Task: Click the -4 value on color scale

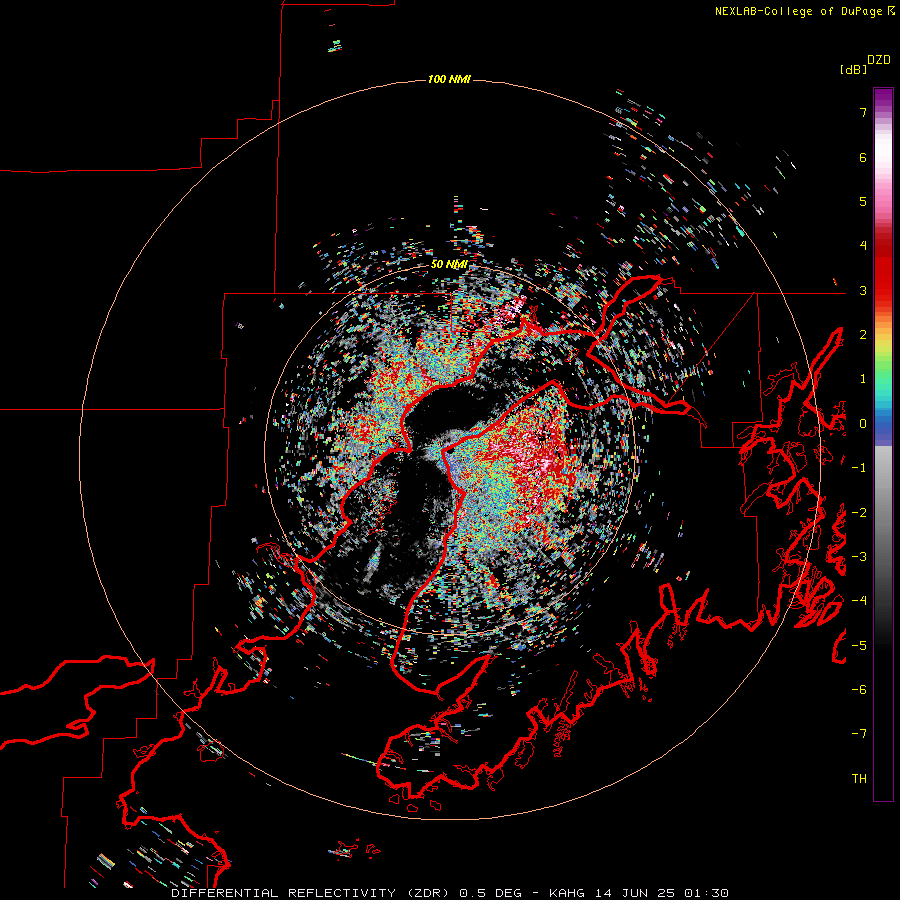Action: tap(859, 601)
